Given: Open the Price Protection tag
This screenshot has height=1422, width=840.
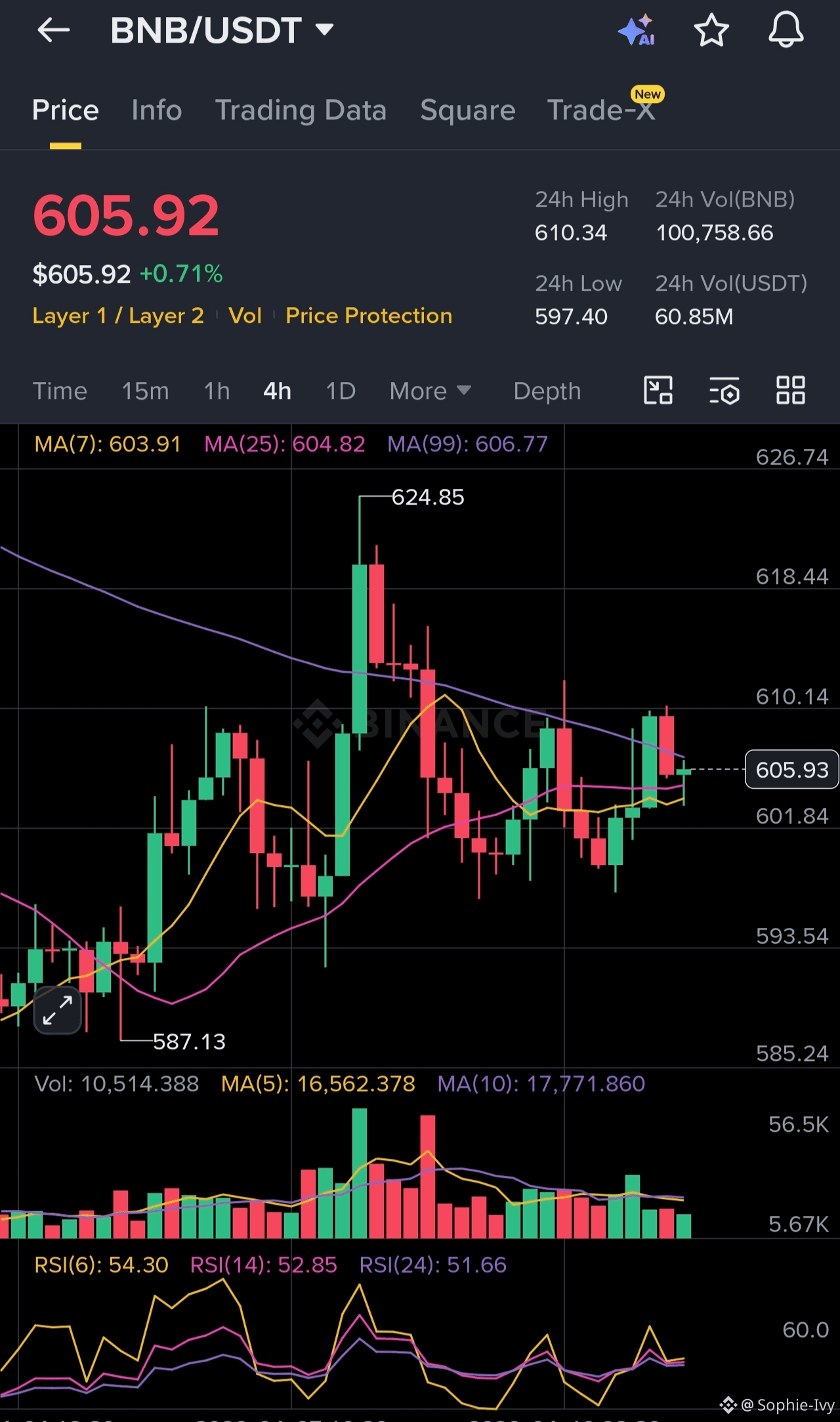Looking at the screenshot, I should (369, 316).
